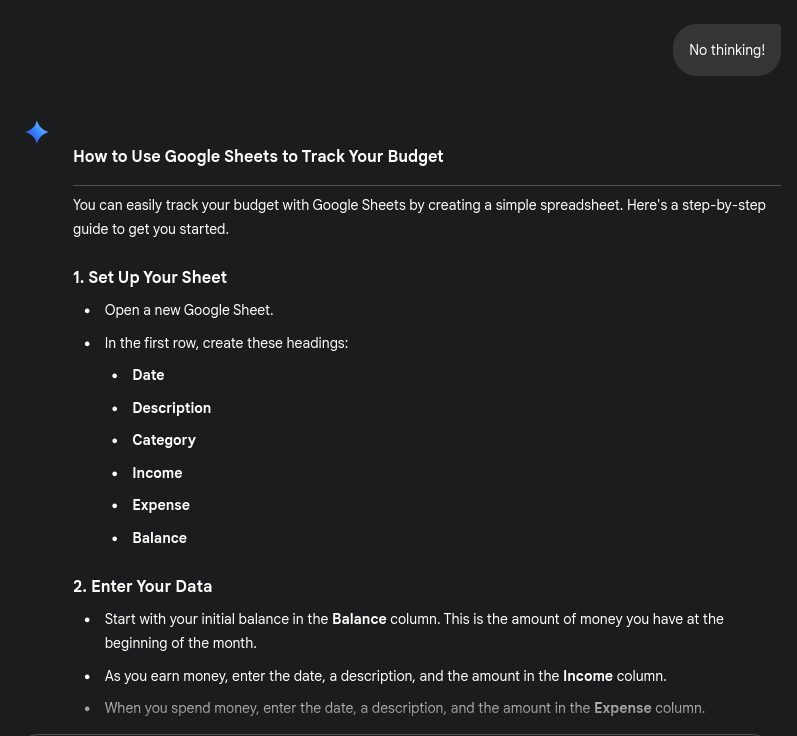Click "In the first row, create these headings" line
Screen dimensions: 797x736
(x=226, y=343)
